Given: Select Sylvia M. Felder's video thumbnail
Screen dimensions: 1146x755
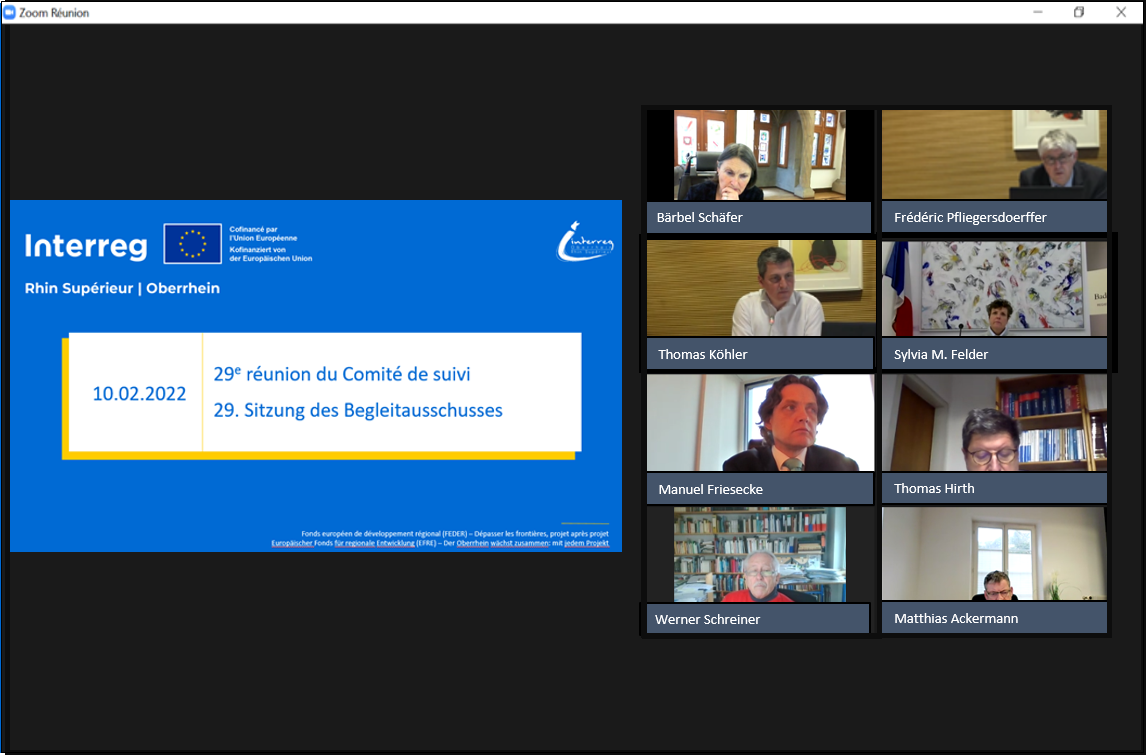Looking at the screenshot, I should [x=994, y=288].
